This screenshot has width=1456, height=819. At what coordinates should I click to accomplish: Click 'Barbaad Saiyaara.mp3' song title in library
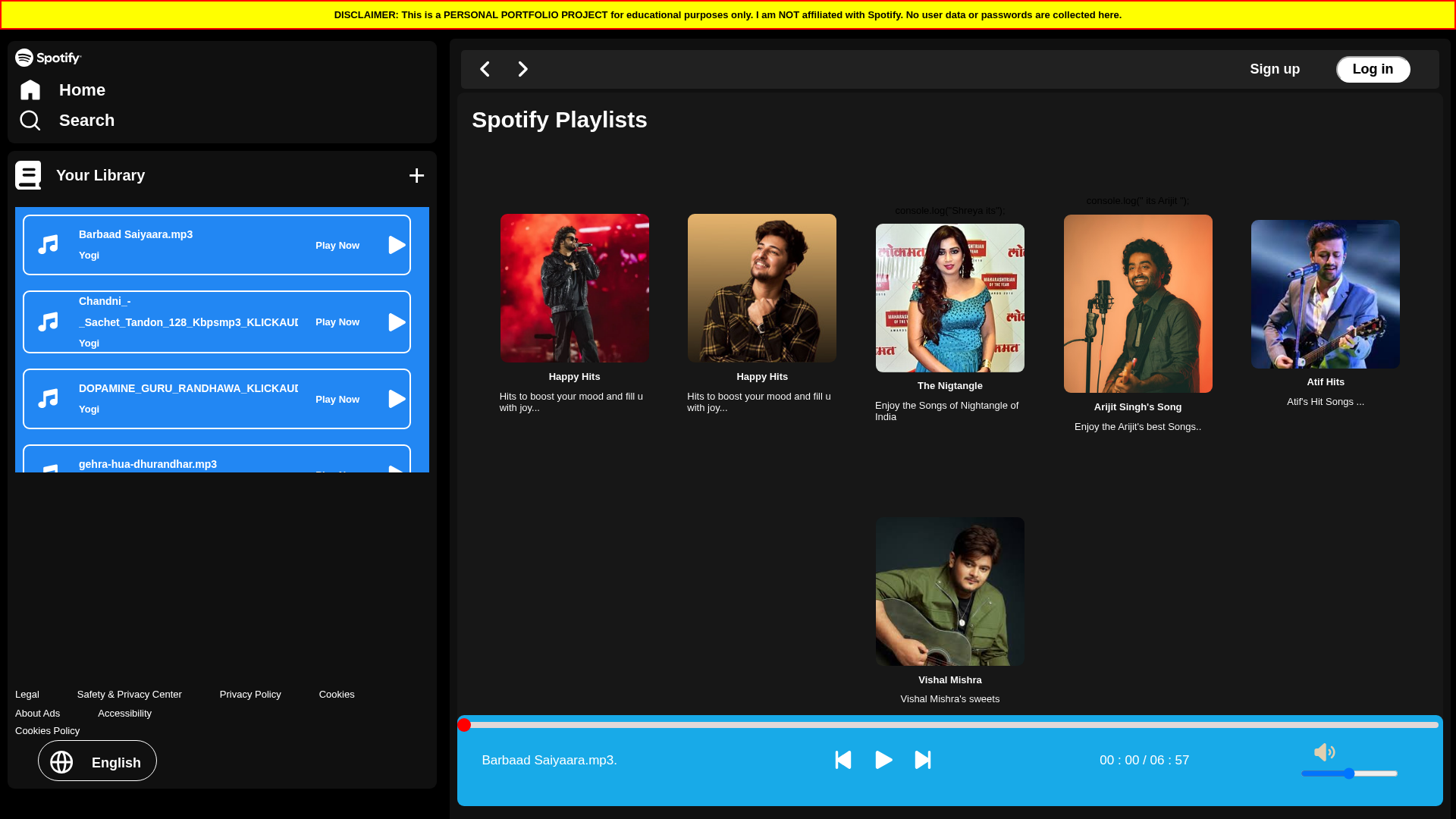click(136, 234)
